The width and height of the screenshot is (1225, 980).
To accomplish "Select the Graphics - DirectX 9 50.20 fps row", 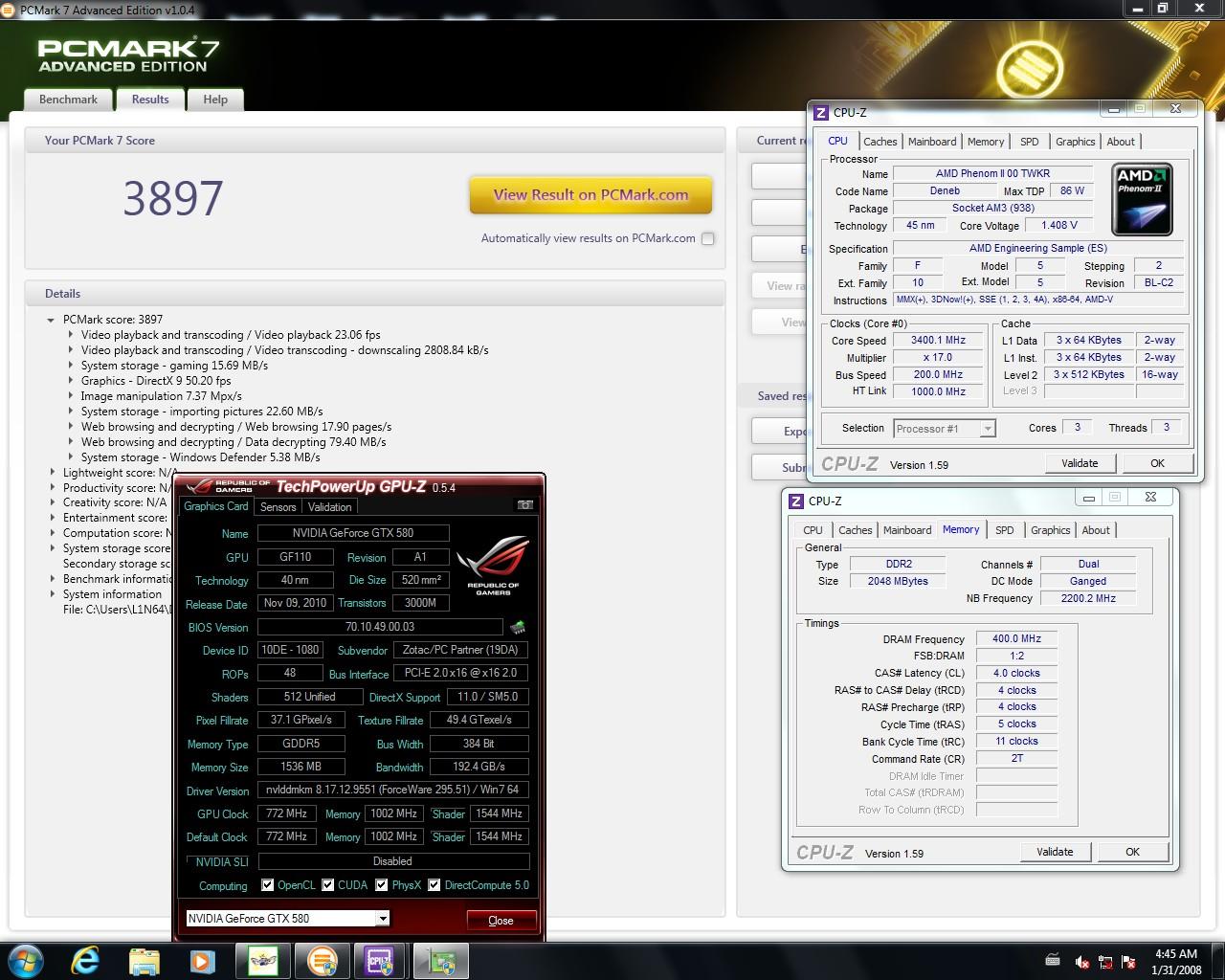I will pos(156,381).
